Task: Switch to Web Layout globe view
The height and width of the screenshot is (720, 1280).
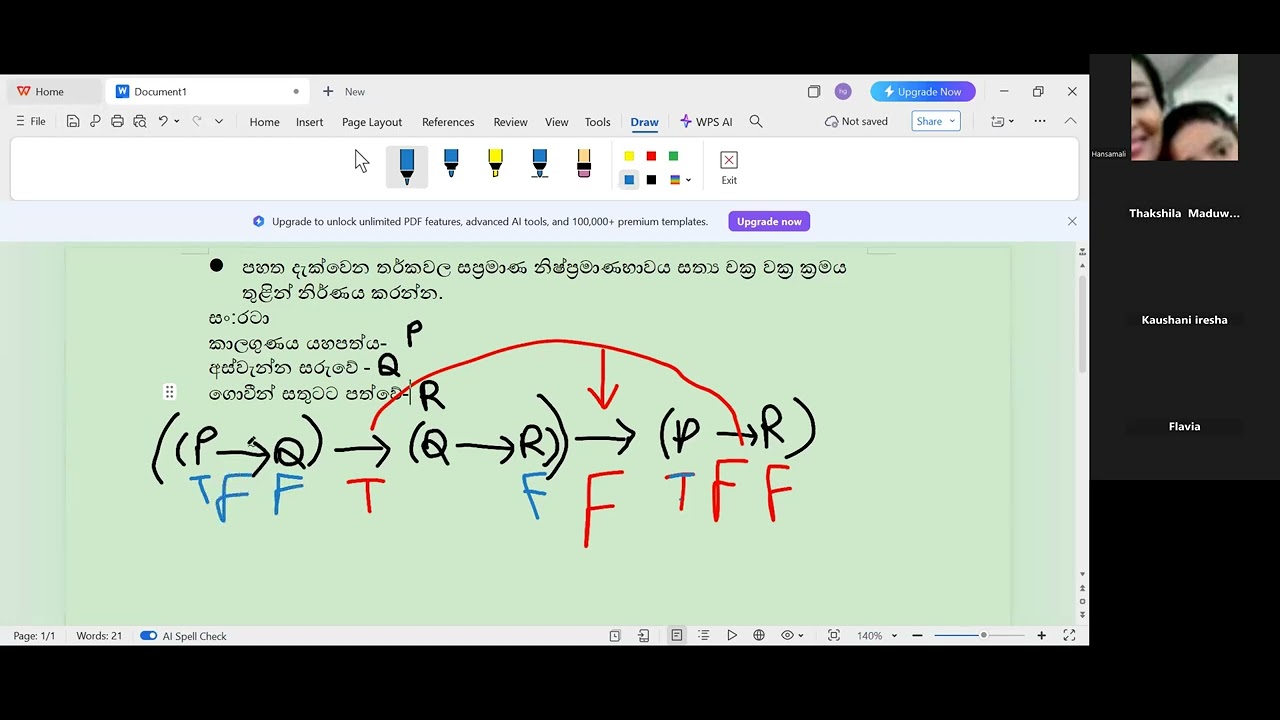Action: (x=759, y=636)
